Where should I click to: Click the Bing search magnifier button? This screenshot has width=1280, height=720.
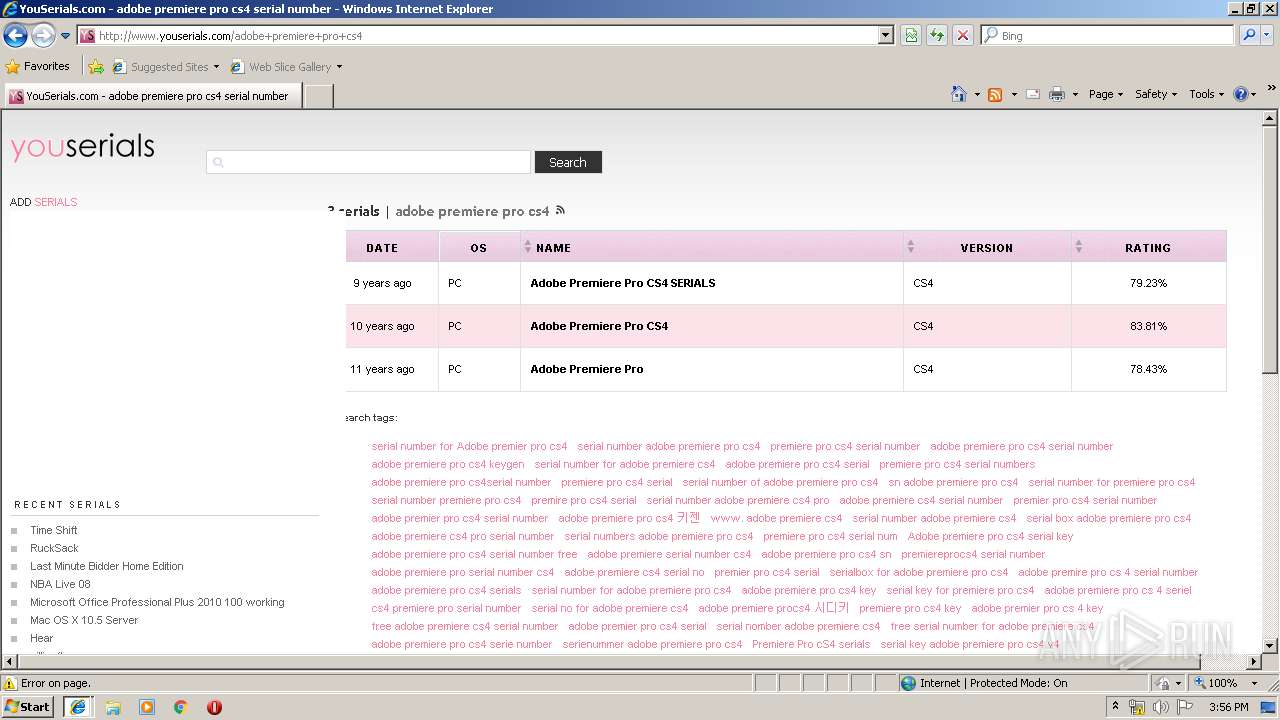[x=1249, y=35]
